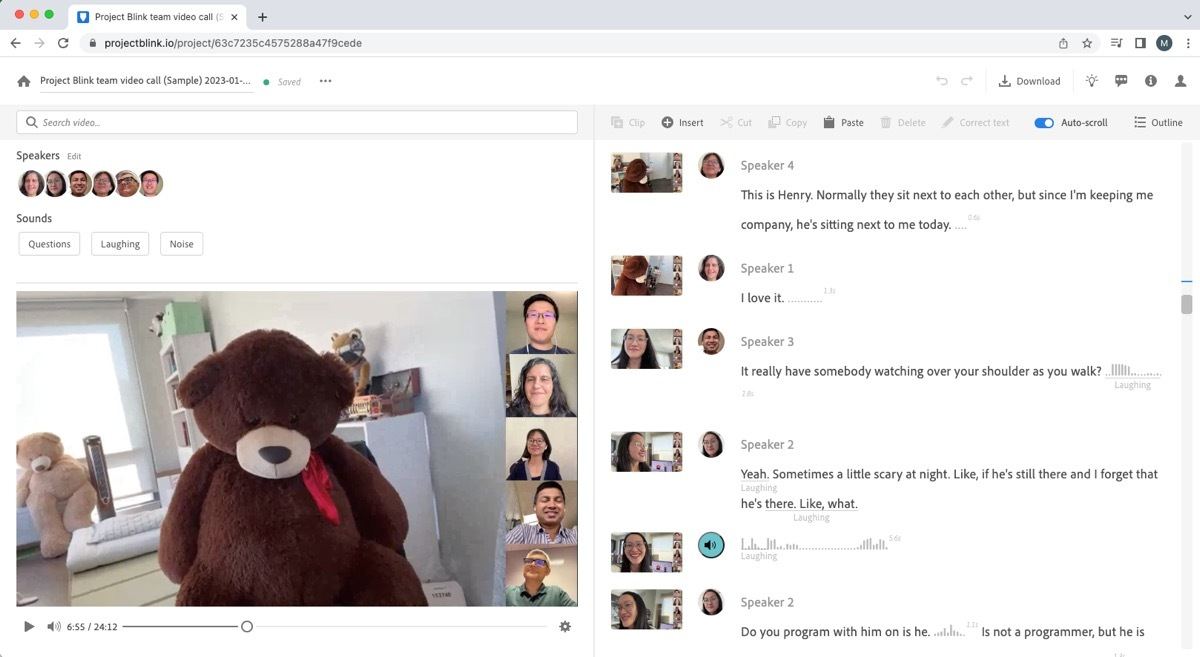This screenshot has width=1200, height=657.
Task: Bookmark this page with the star icon
Action: tap(1087, 43)
